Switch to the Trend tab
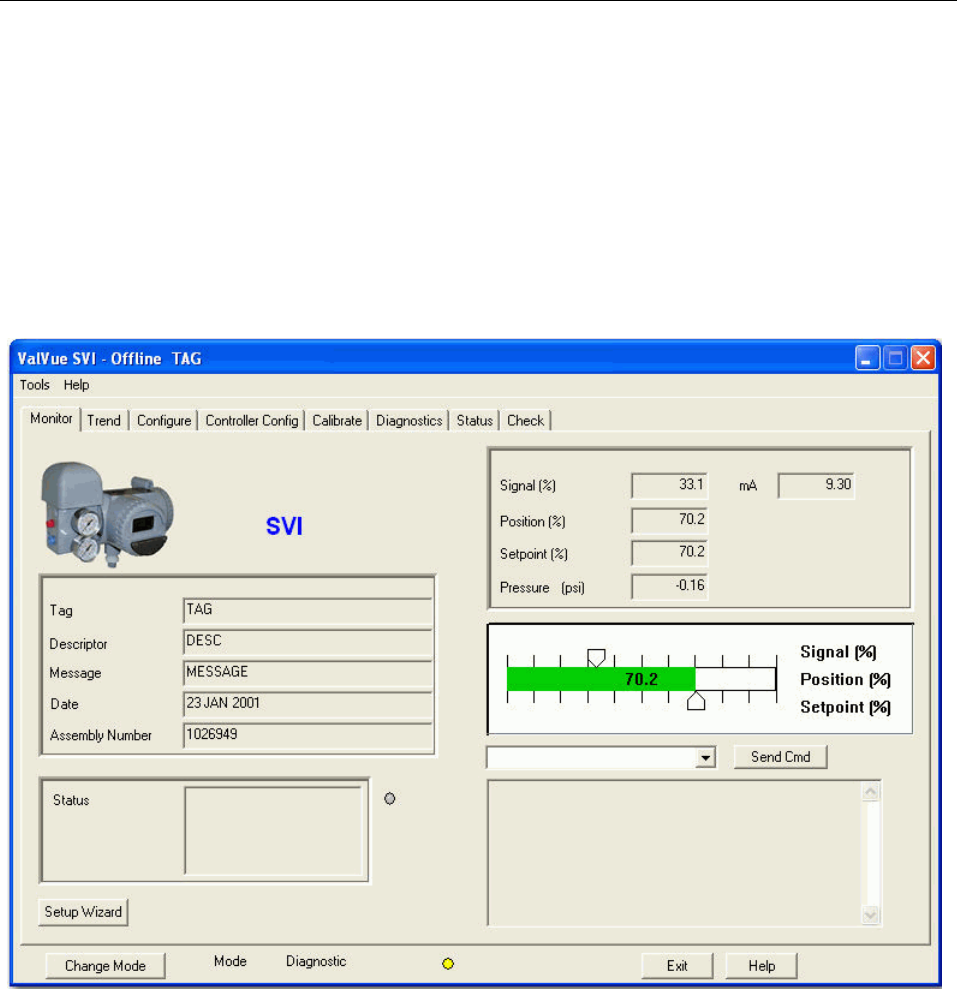This screenshot has width=957, height=989. point(104,421)
